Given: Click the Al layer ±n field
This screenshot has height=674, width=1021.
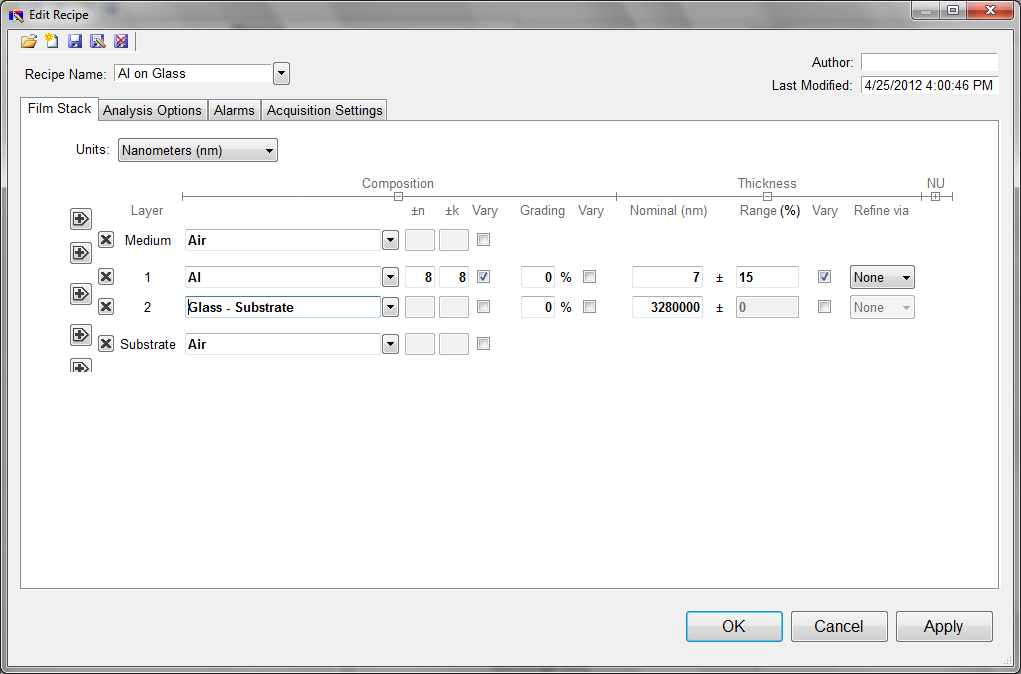Looking at the screenshot, I should (x=420, y=277).
